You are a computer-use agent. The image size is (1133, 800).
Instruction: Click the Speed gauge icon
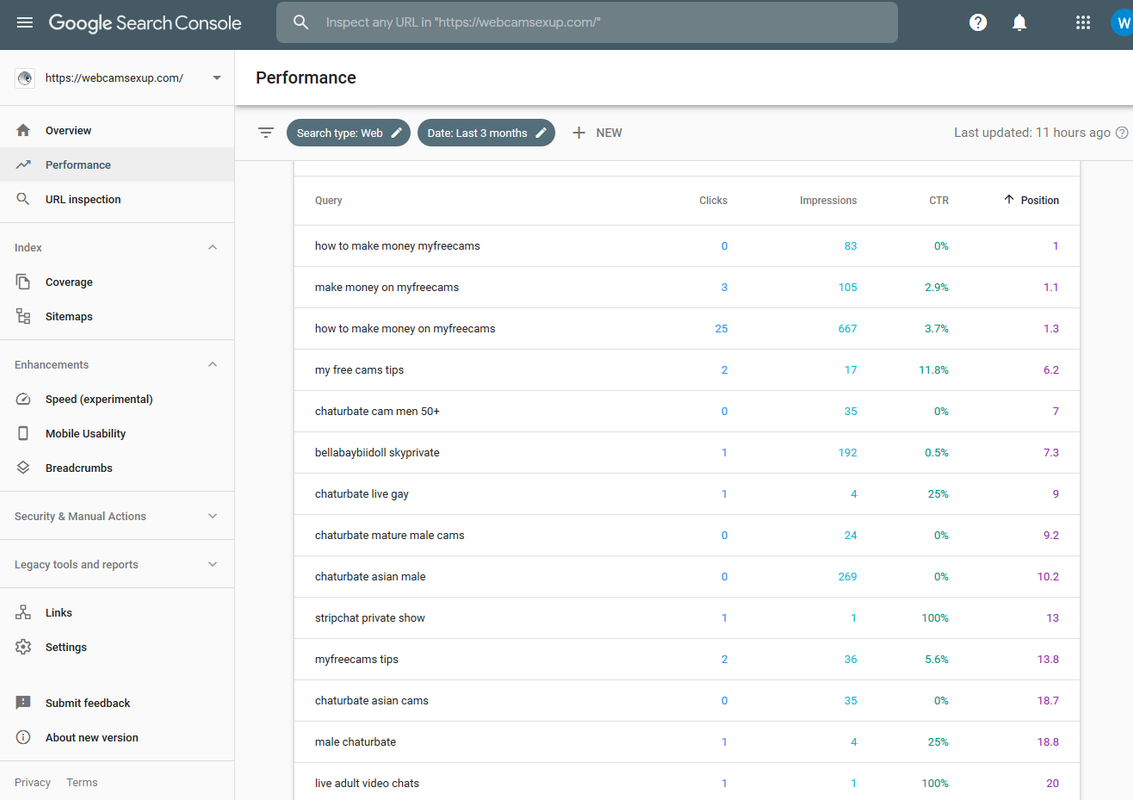pyautogui.click(x=23, y=399)
